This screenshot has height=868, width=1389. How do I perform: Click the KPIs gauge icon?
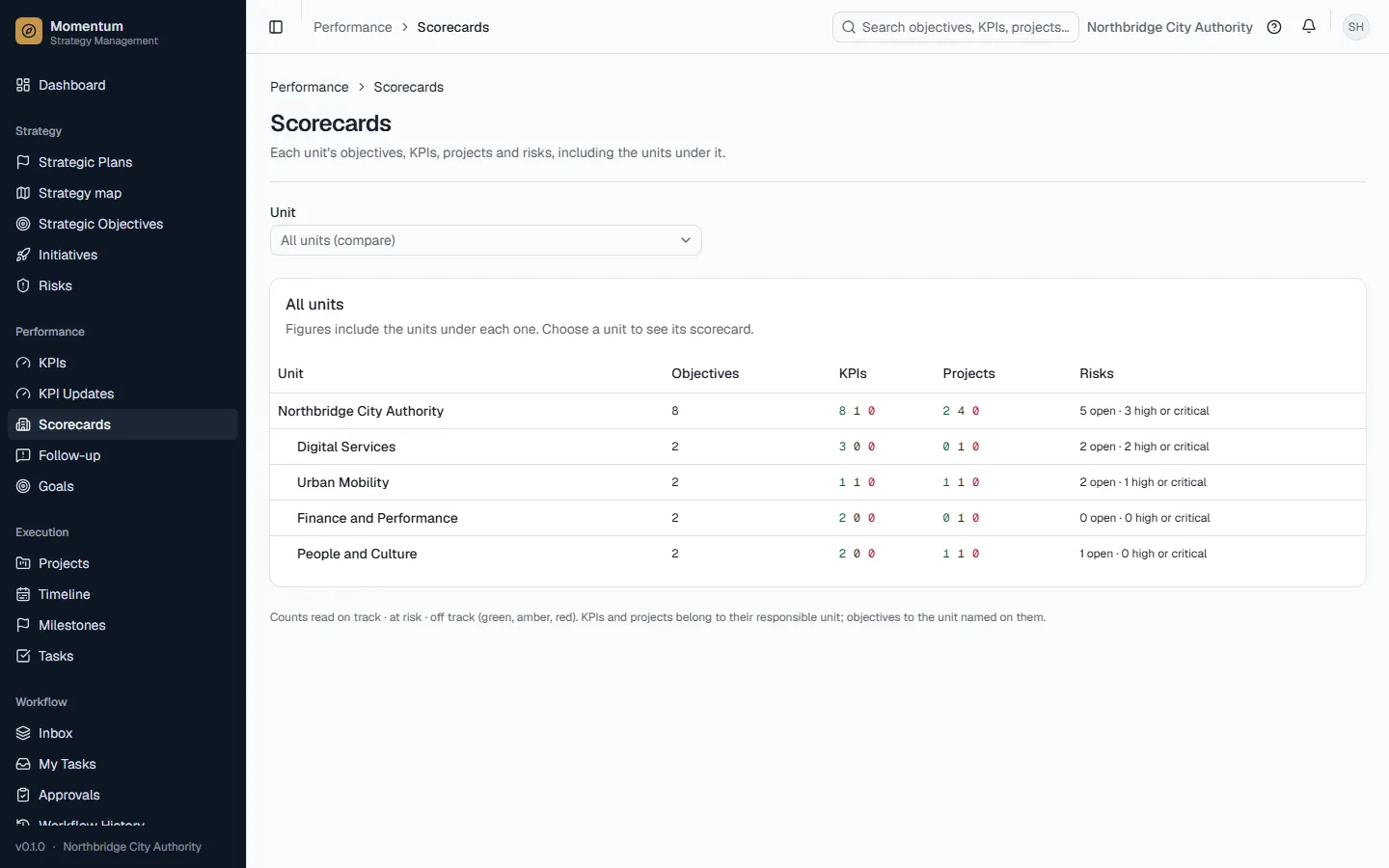click(23, 363)
